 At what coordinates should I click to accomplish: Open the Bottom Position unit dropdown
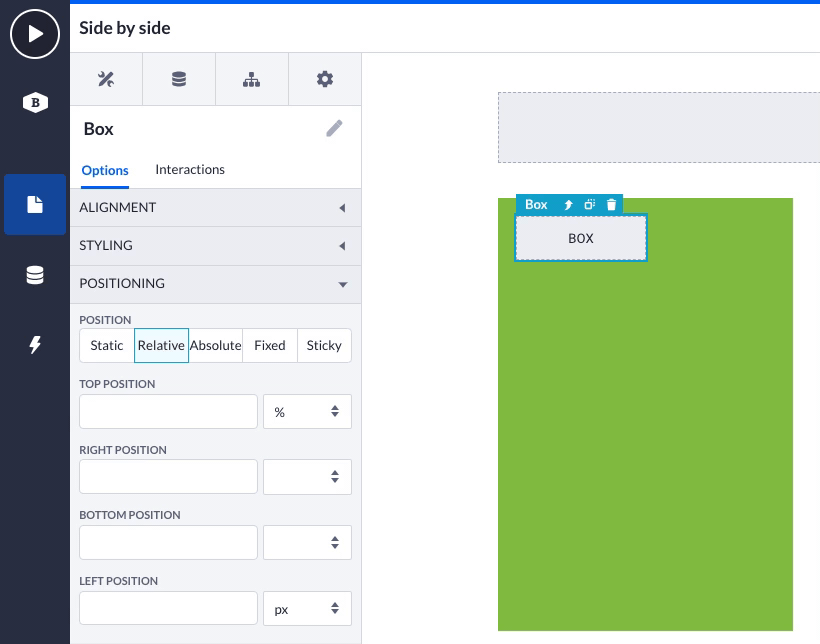click(x=308, y=543)
